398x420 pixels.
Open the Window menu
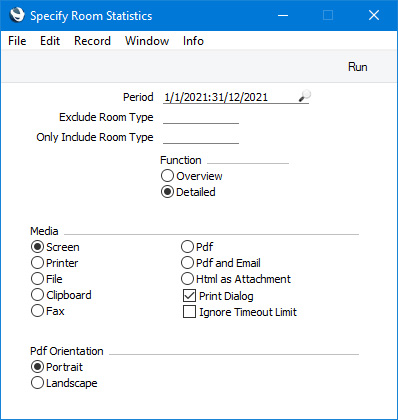[147, 41]
